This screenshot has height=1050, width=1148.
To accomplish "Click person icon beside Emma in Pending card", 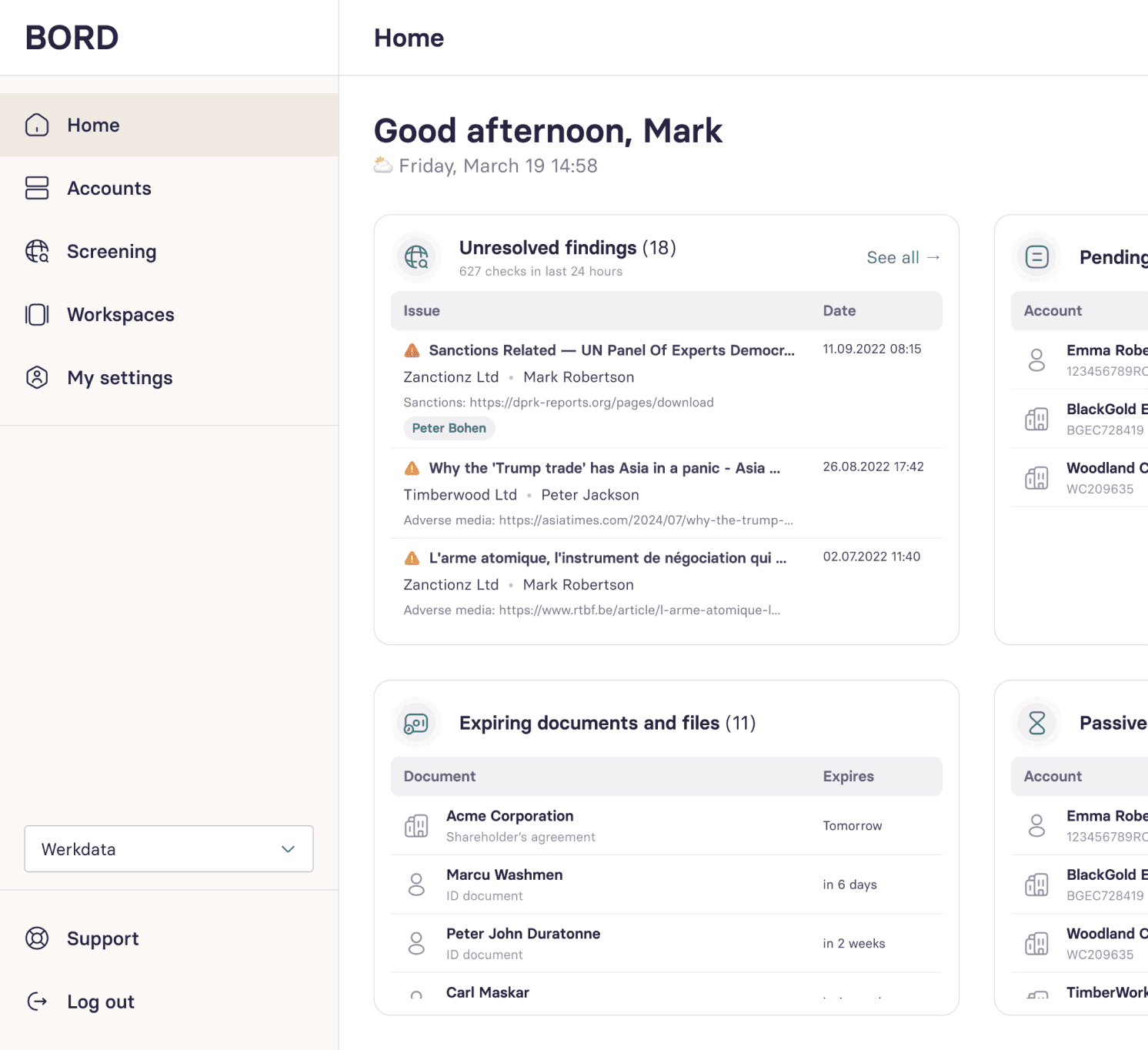I will point(1037,360).
